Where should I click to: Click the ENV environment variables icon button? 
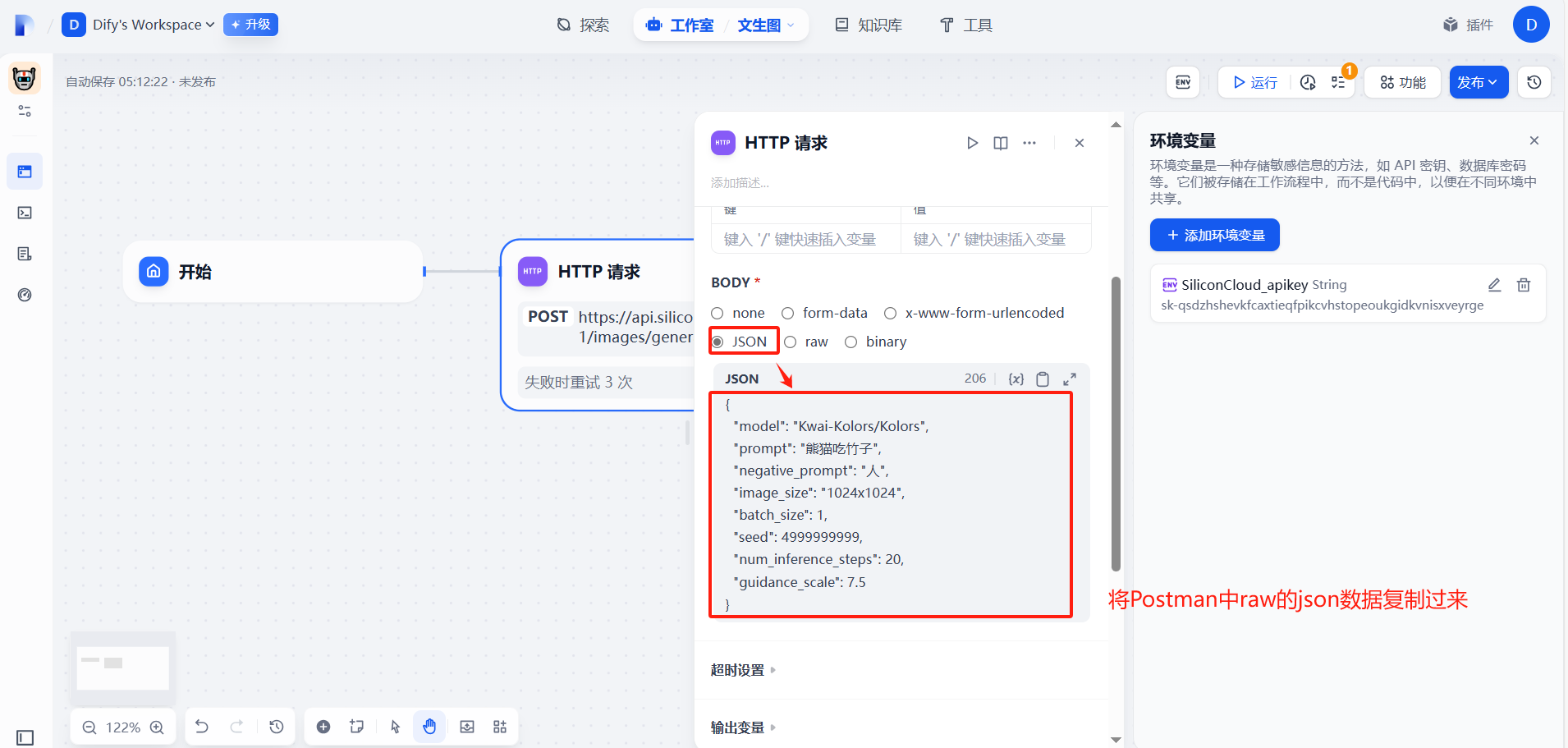tap(1183, 82)
